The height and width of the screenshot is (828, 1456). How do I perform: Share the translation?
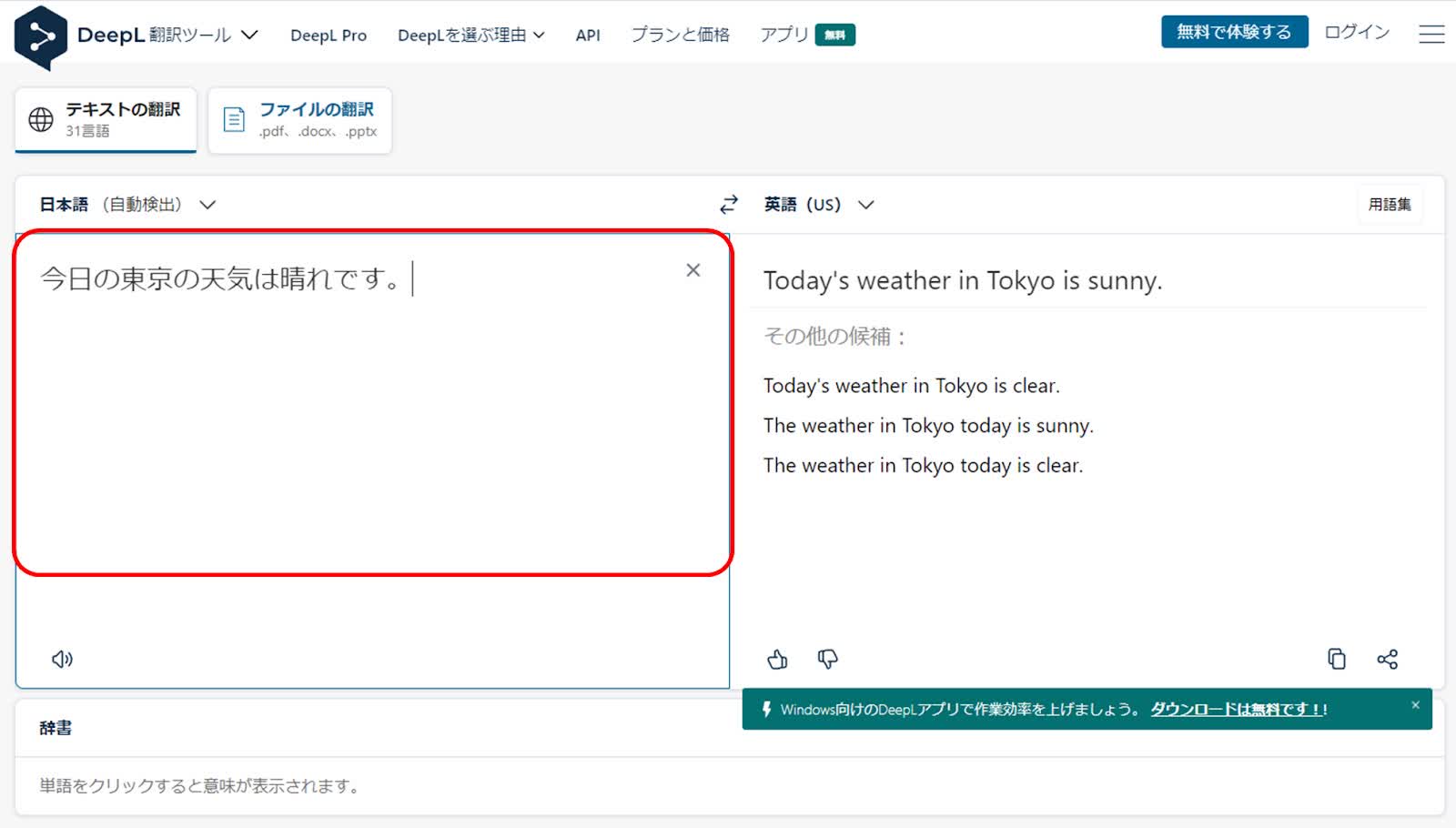[1388, 659]
